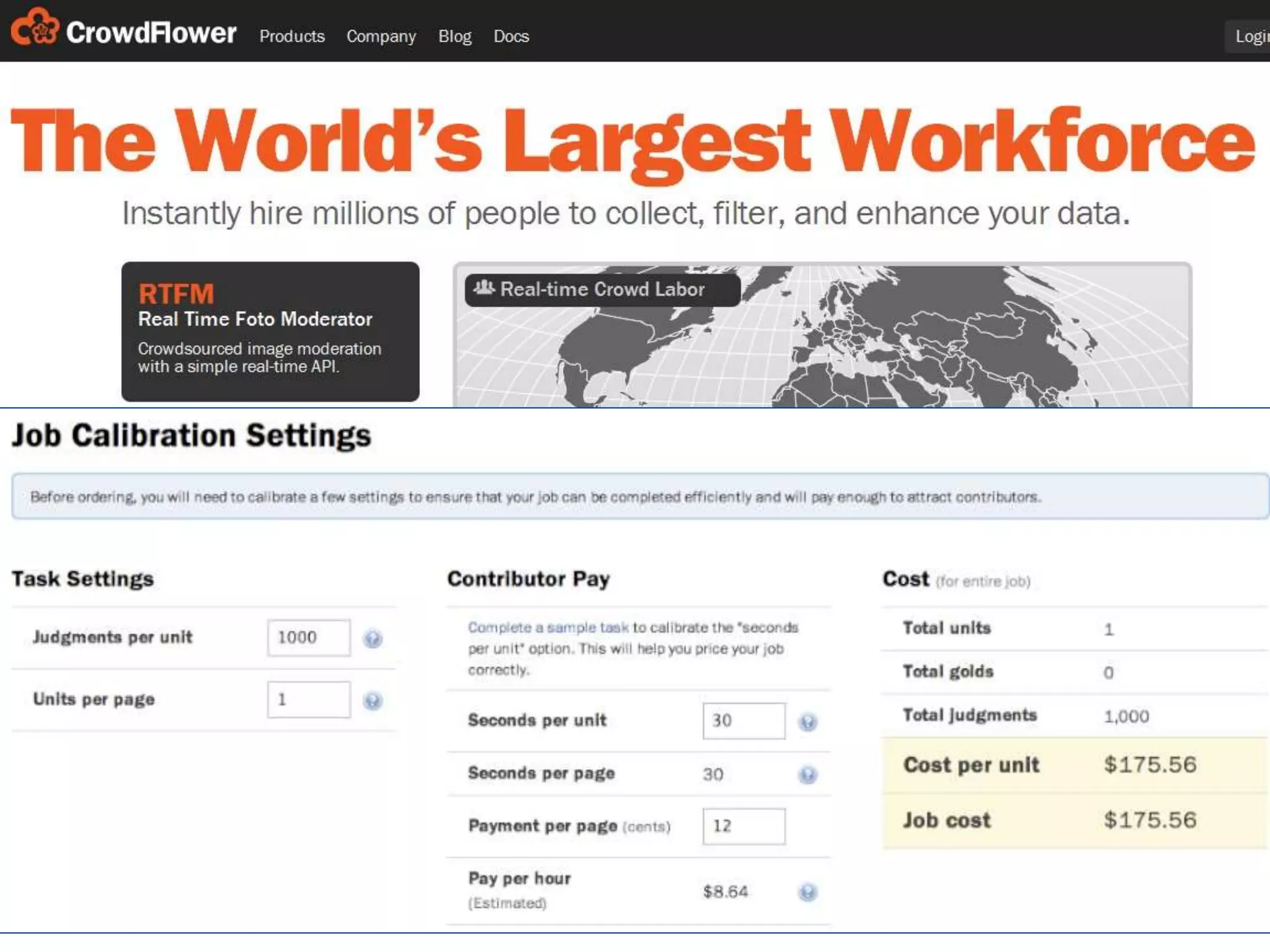This screenshot has width=1270, height=952.
Task: Click help icon next to Pay per hour
Action: [x=807, y=891]
